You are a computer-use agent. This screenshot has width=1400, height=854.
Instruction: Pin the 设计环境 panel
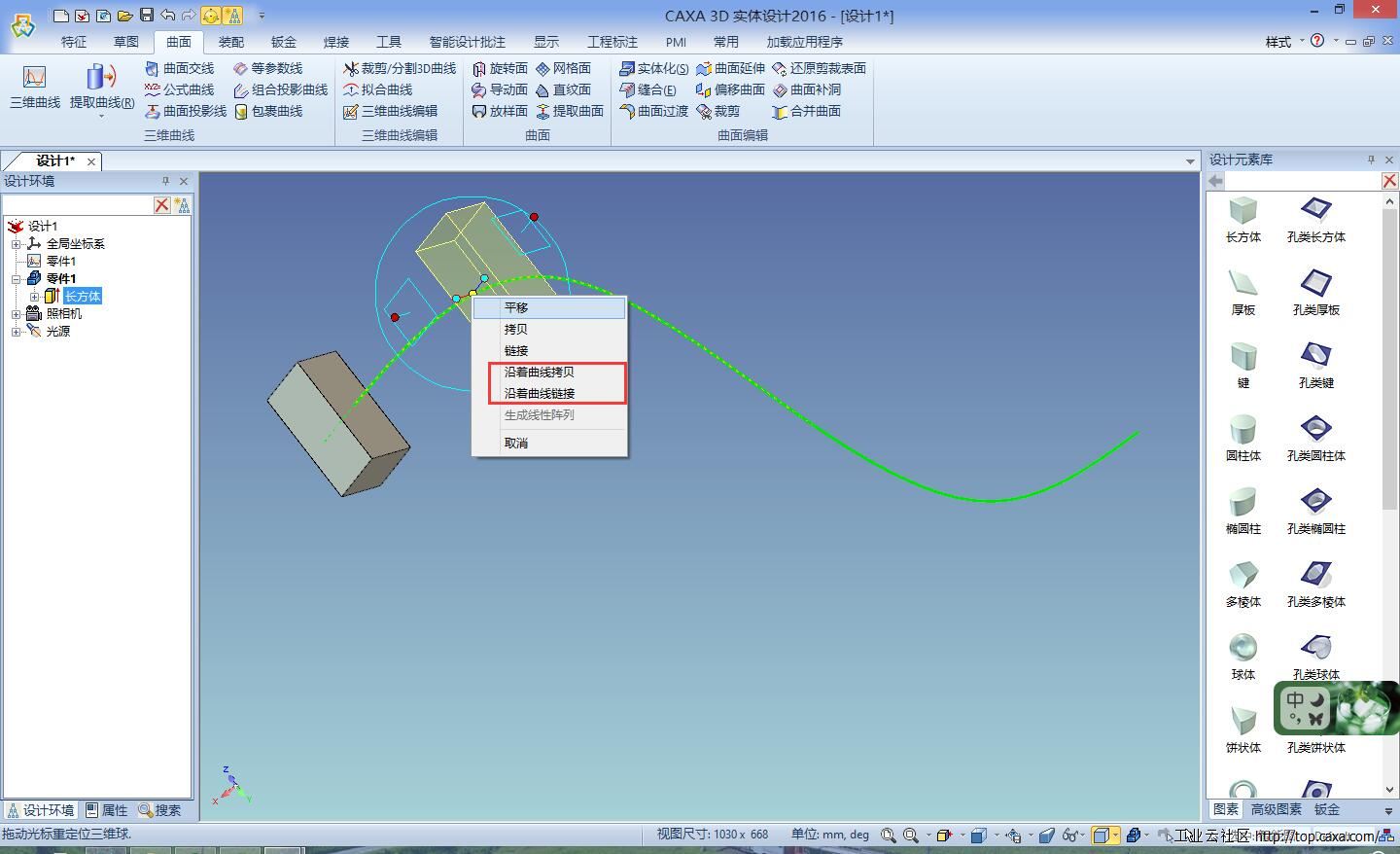click(165, 181)
